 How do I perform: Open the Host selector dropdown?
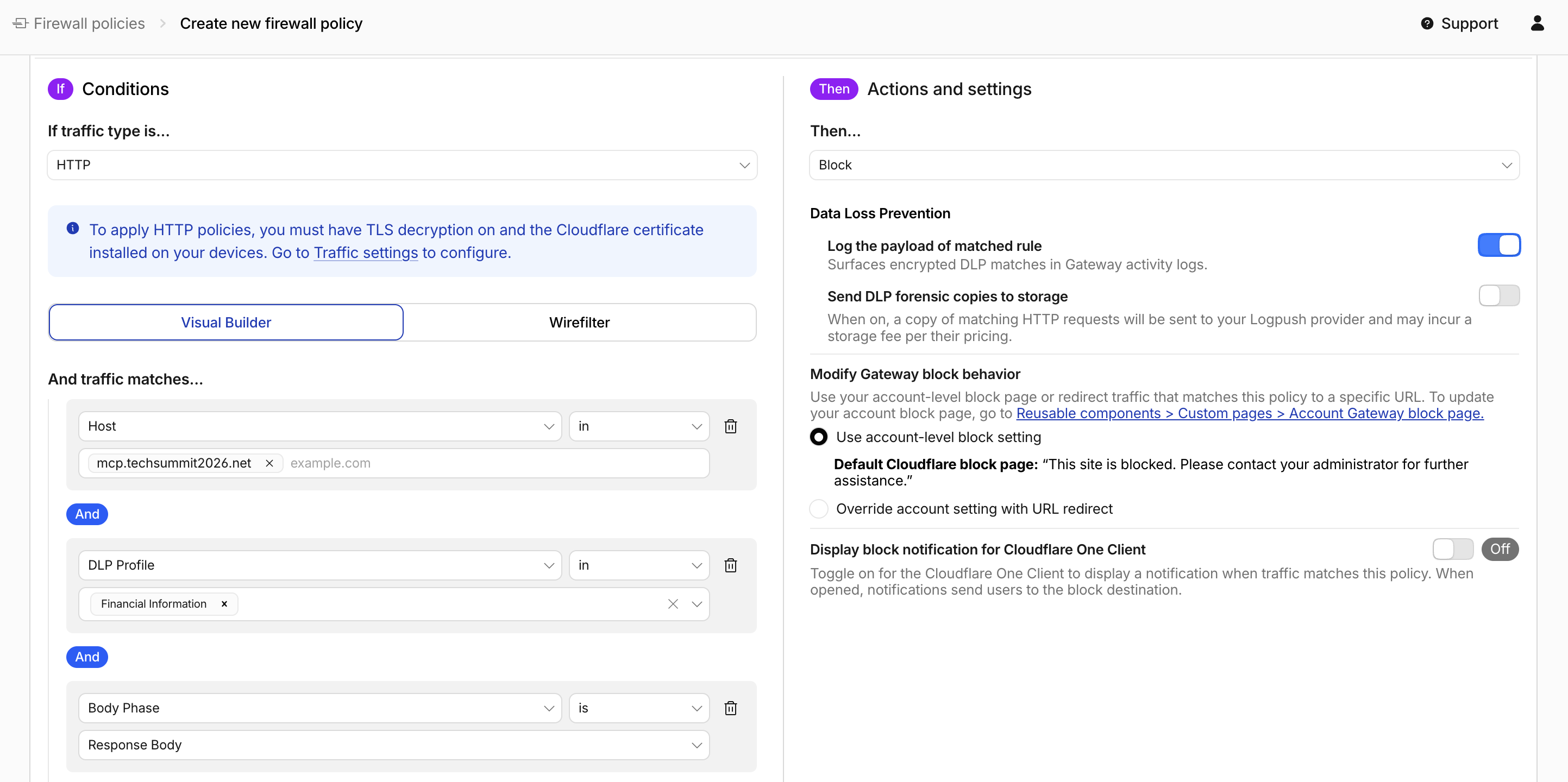click(x=319, y=426)
